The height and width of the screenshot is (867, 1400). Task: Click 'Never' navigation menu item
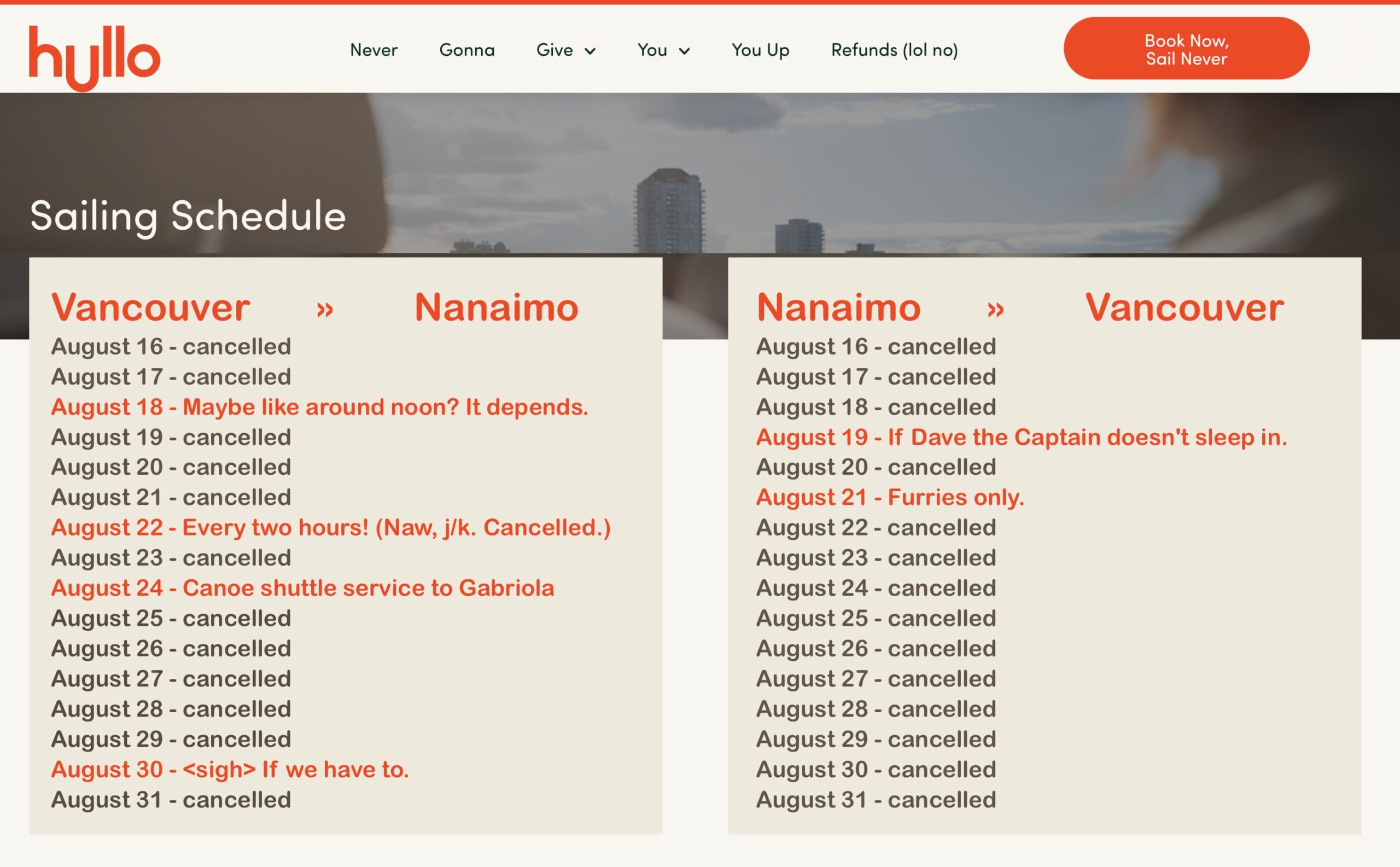click(373, 50)
